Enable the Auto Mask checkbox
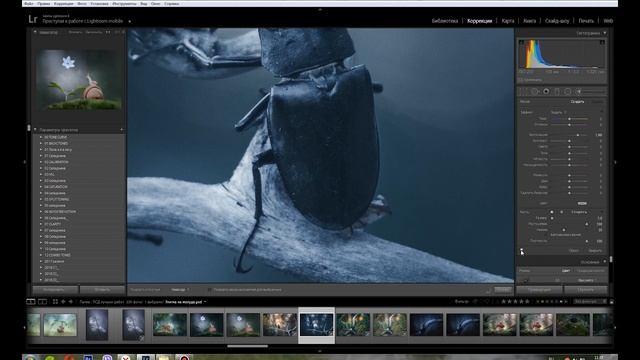The height and width of the screenshot is (360, 640). point(547,235)
